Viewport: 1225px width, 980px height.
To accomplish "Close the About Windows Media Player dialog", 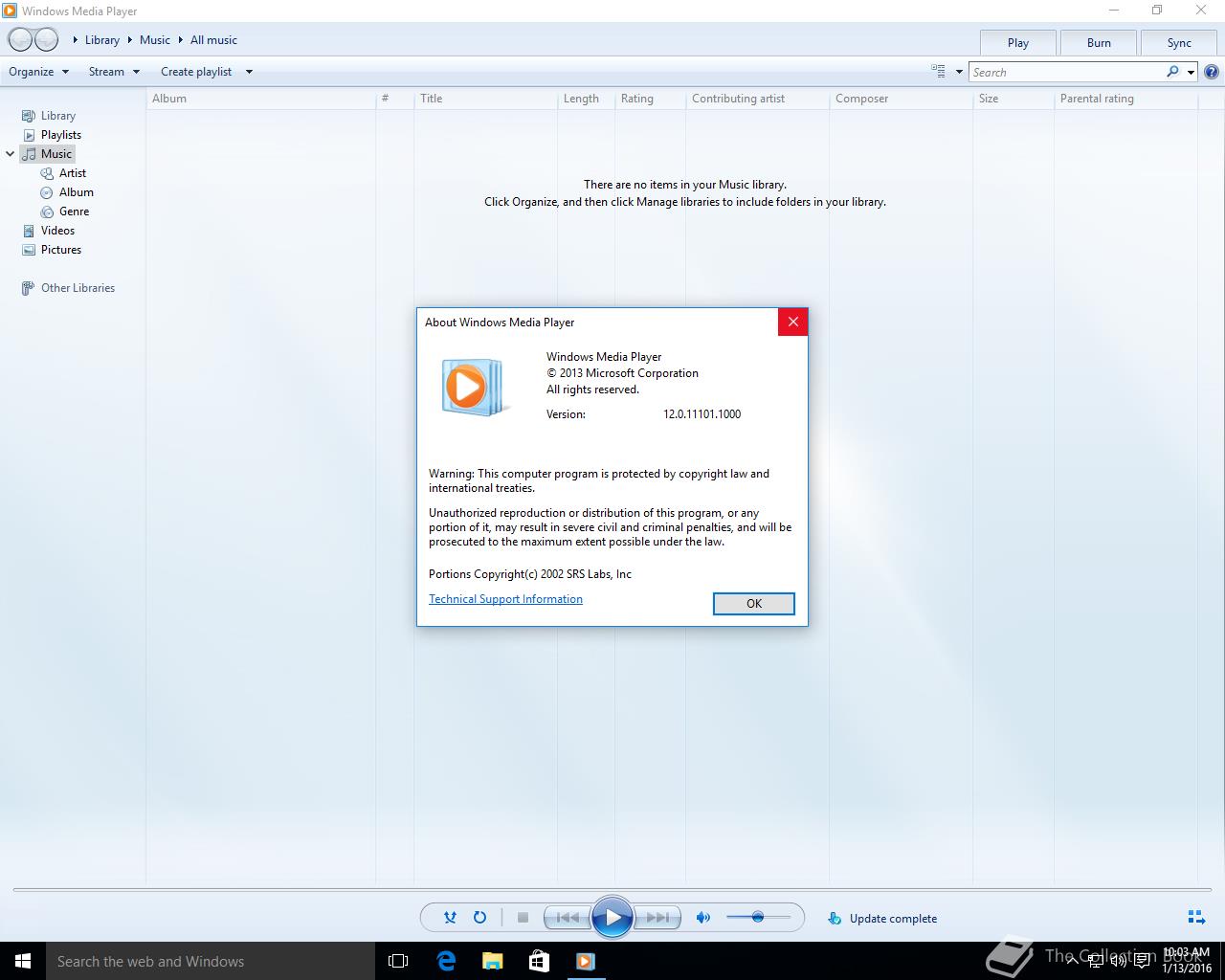I will 792,322.
